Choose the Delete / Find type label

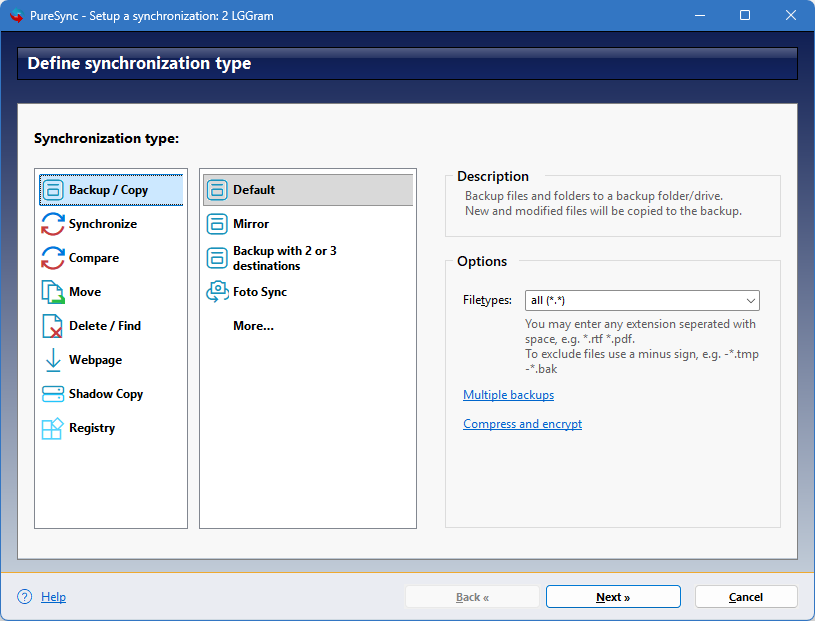tap(105, 326)
